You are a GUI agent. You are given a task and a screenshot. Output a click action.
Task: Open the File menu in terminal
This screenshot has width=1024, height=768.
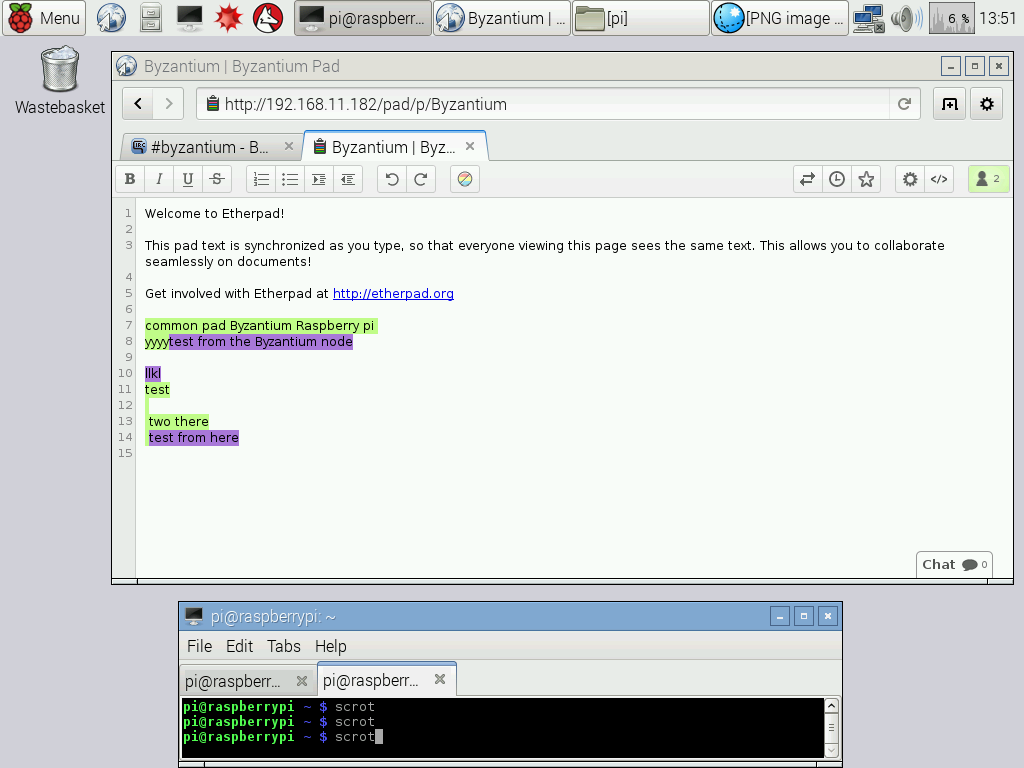point(199,646)
